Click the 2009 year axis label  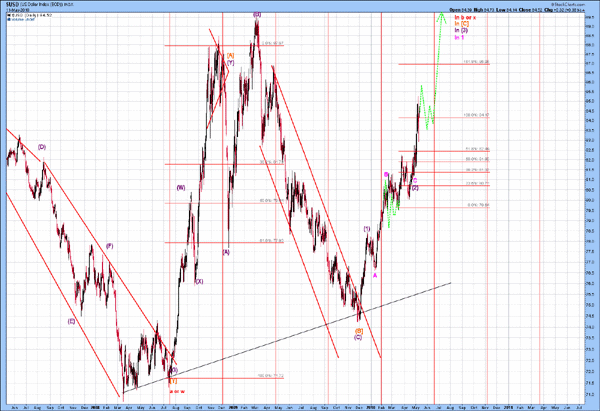[x=233, y=408]
